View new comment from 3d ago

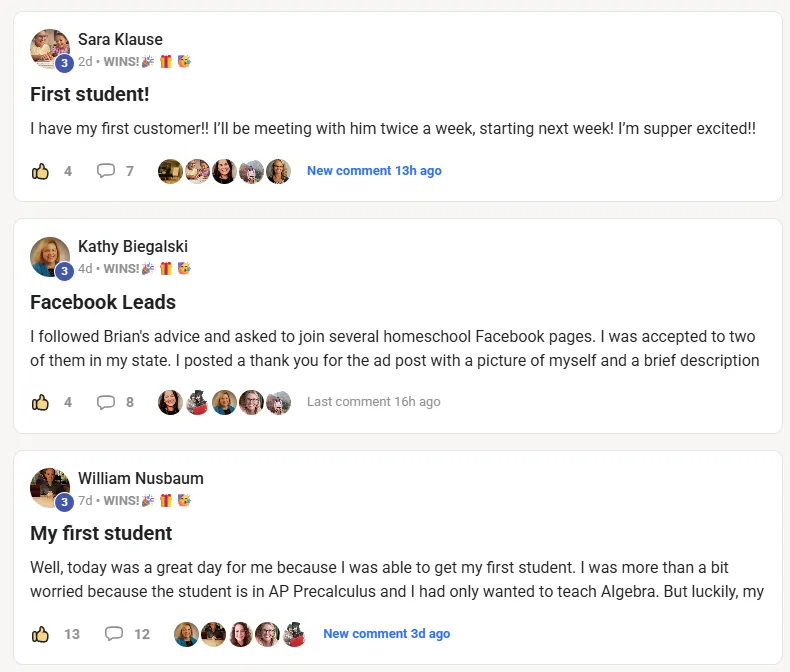click(x=386, y=634)
